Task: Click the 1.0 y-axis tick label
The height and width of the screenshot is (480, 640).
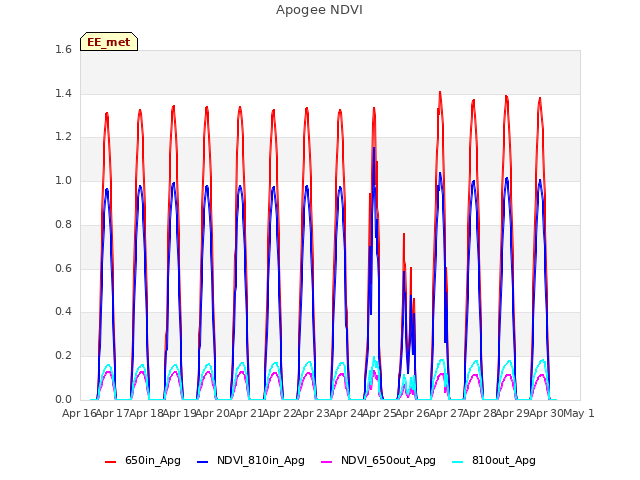Action: point(63,180)
